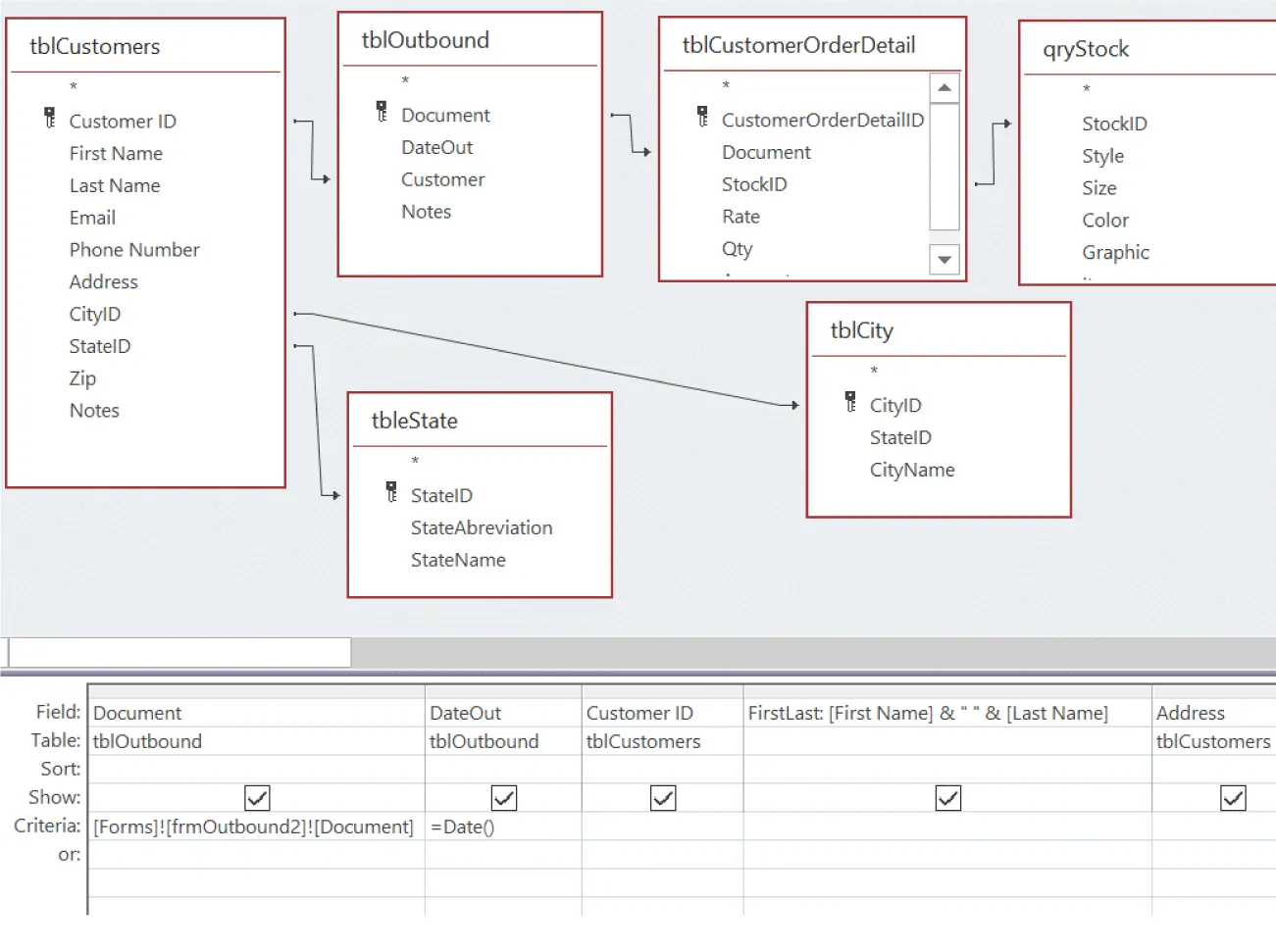The image size is (1276, 952).
Task: Click the key icon beside CustomerOrderDetailID
Action: pos(702,115)
